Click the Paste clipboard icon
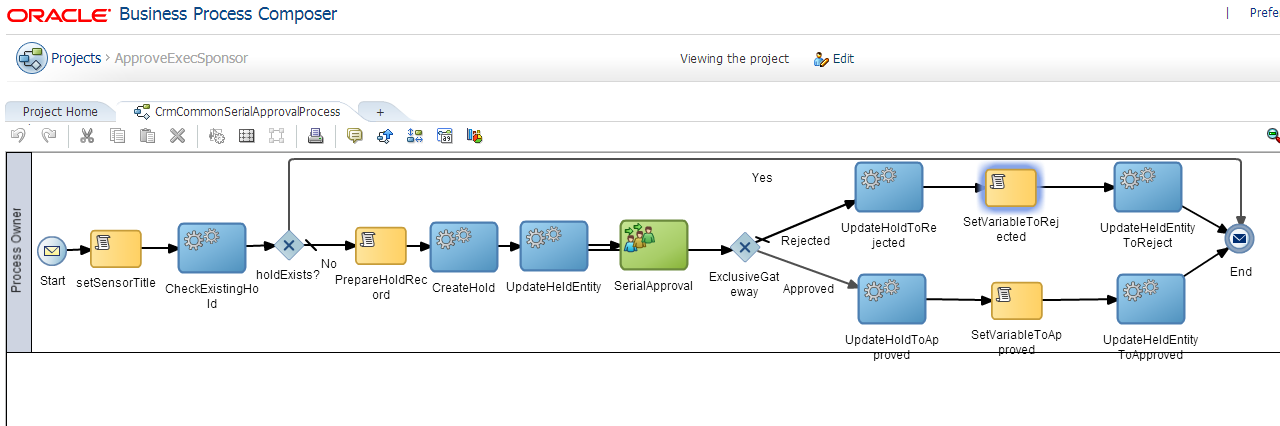 click(x=147, y=136)
